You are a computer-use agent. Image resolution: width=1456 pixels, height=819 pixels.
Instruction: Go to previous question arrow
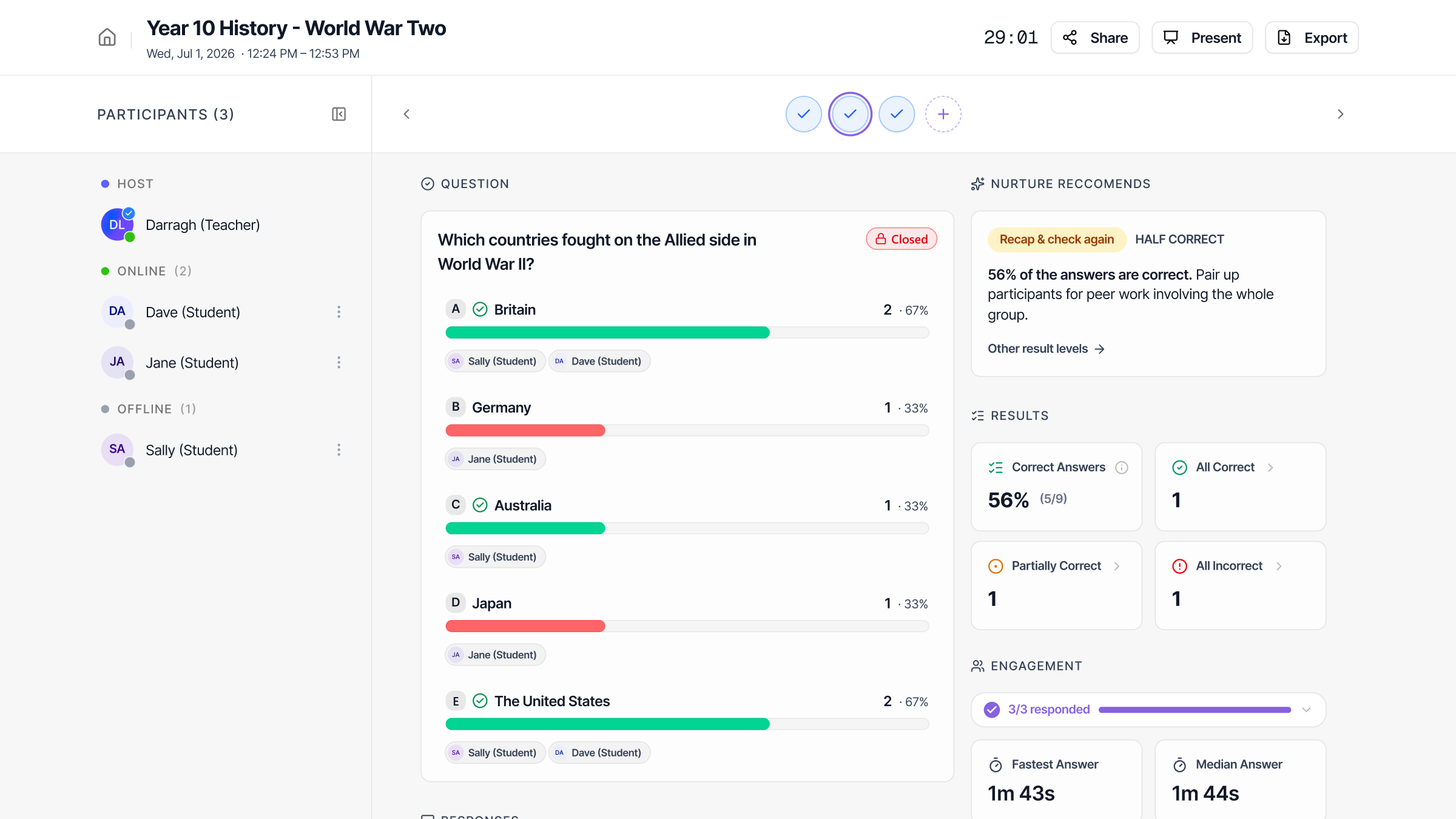pyautogui.click(x=406, y=114)
